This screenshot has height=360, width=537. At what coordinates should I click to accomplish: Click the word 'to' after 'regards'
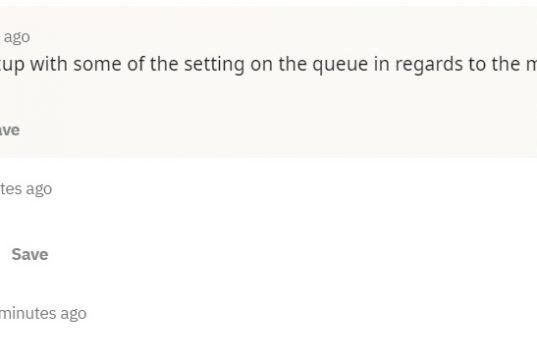click(477, 64)
